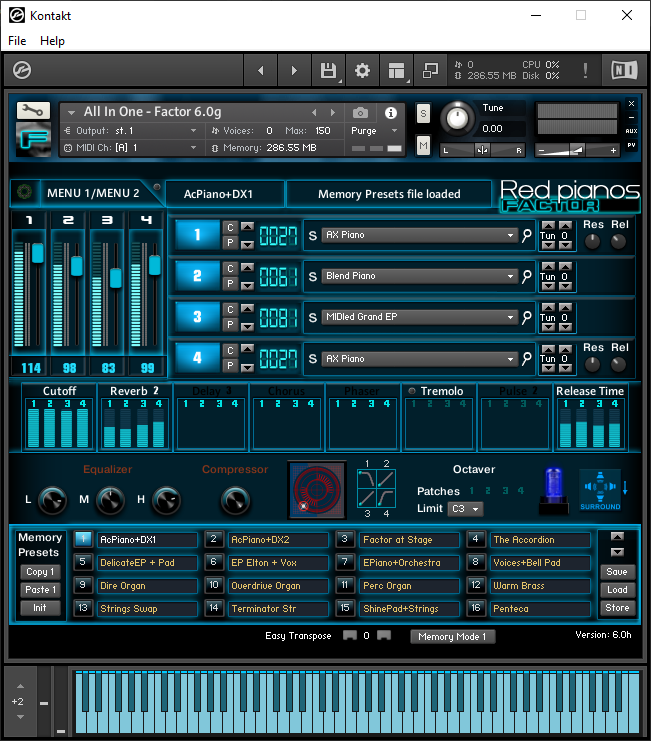Click the layer 3 volume fader at 83
The height and width of the screenshot is (741, 651).
tap(116, 278)
